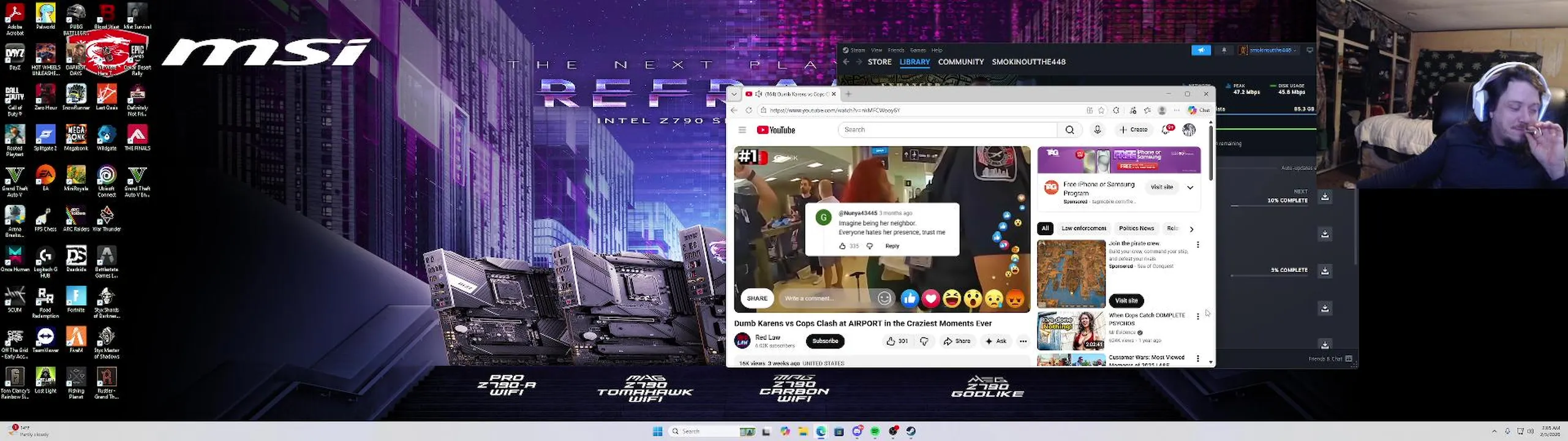Click the YouTube Create button
1568x441 pixels.
1134,130
